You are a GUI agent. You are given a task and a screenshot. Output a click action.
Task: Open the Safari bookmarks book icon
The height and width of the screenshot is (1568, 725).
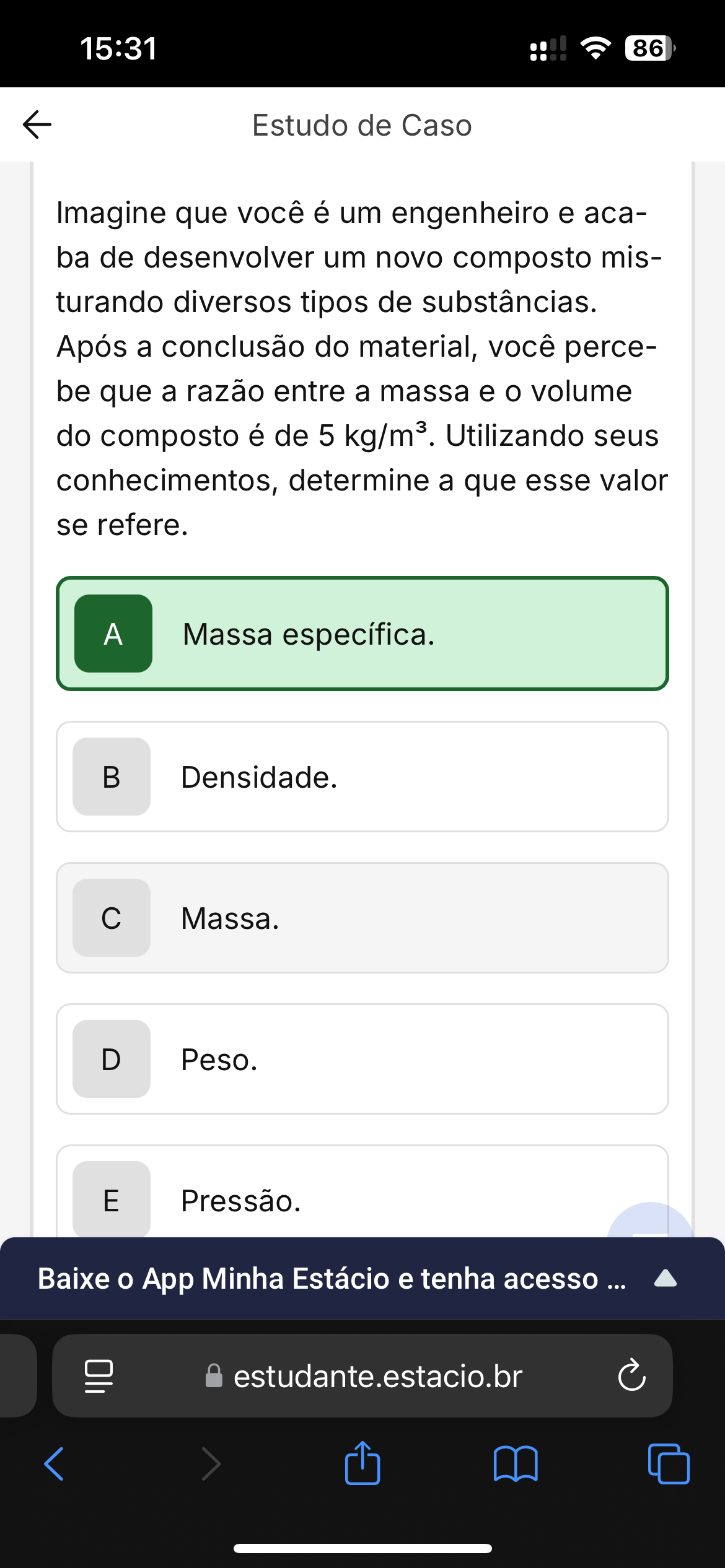516,1464
